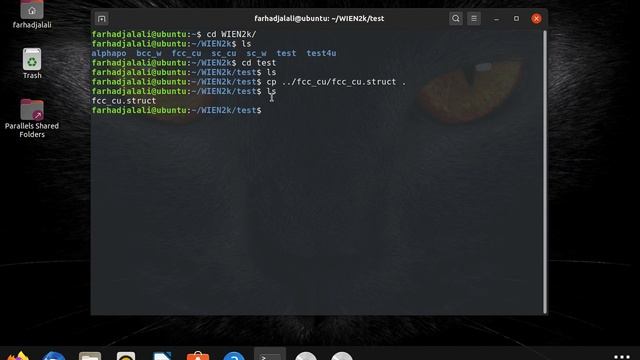Click the 'sc_w' directory name

point(256,53)
